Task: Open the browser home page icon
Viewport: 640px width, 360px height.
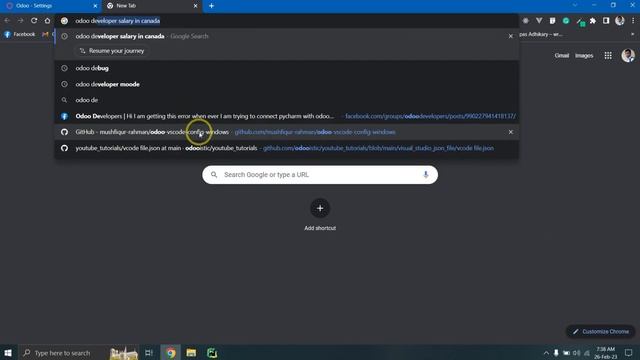Action: point(47,20)
